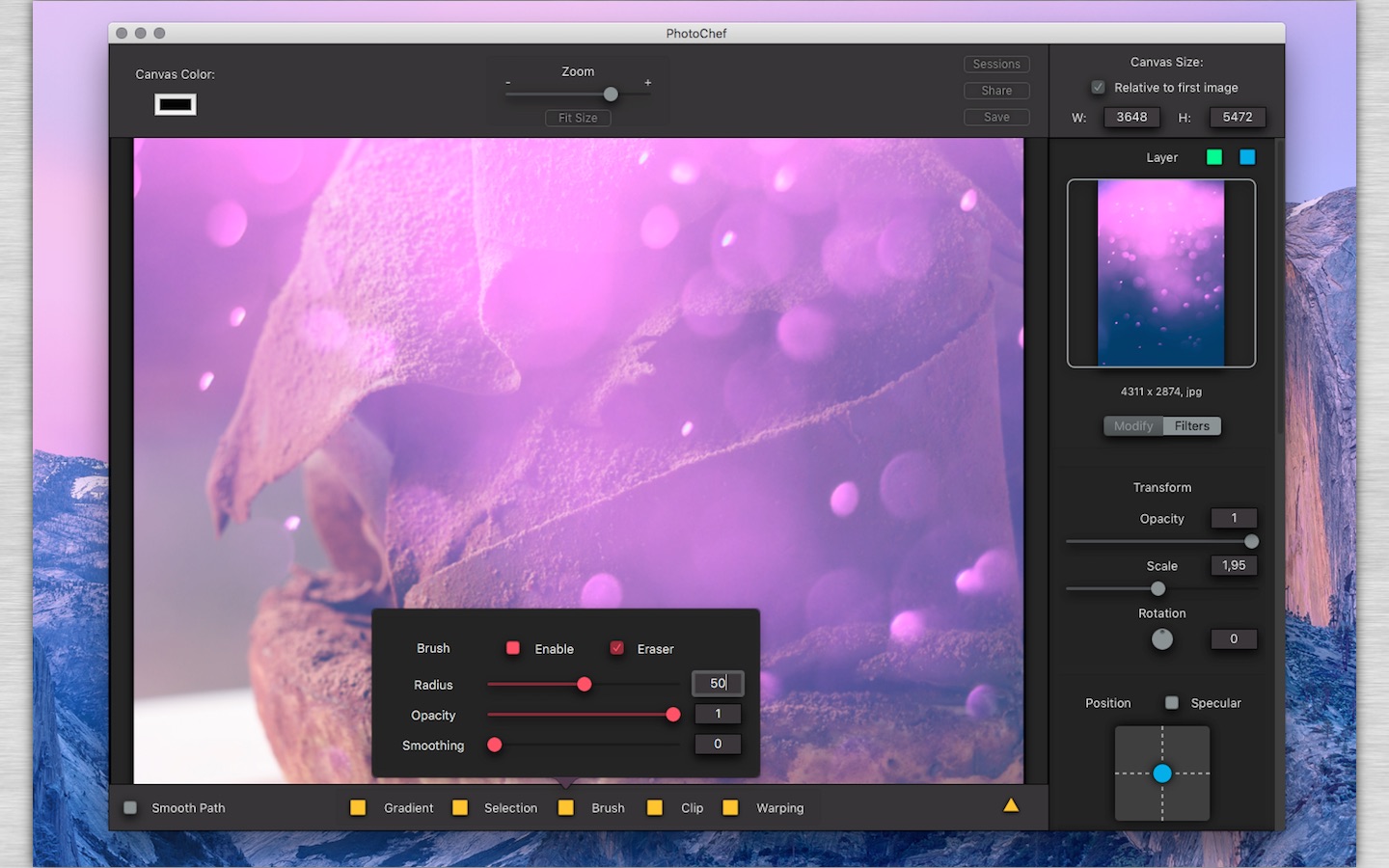Switch to the Modify tab
1389x868 pixels.
point(1133,426)
